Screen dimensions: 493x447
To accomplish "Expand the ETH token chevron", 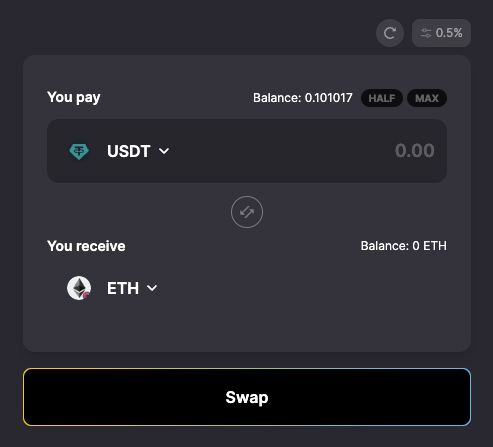I will click(152, 288).
